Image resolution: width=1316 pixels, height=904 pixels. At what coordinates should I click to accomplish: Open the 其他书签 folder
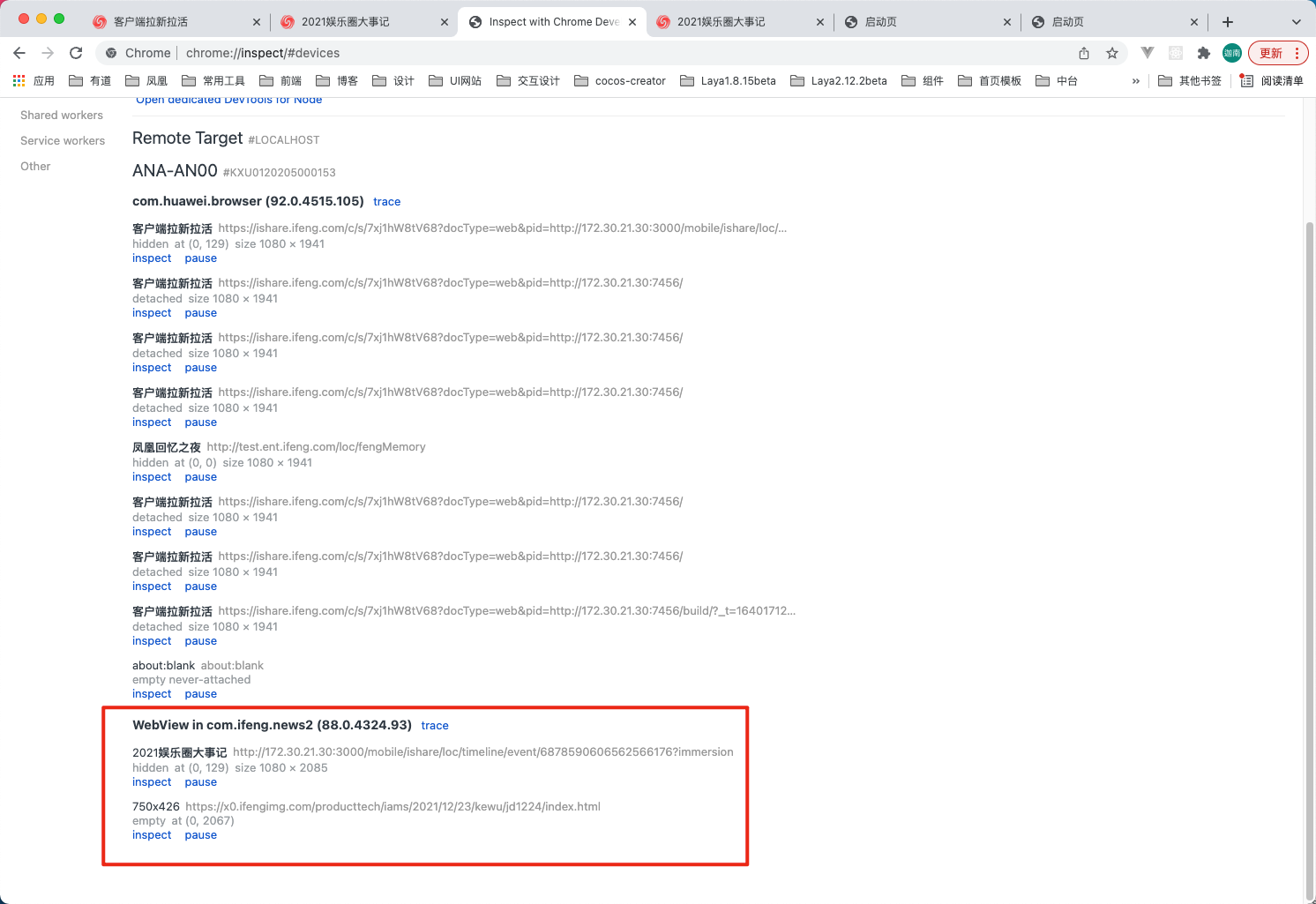(x=1190, y=80)
